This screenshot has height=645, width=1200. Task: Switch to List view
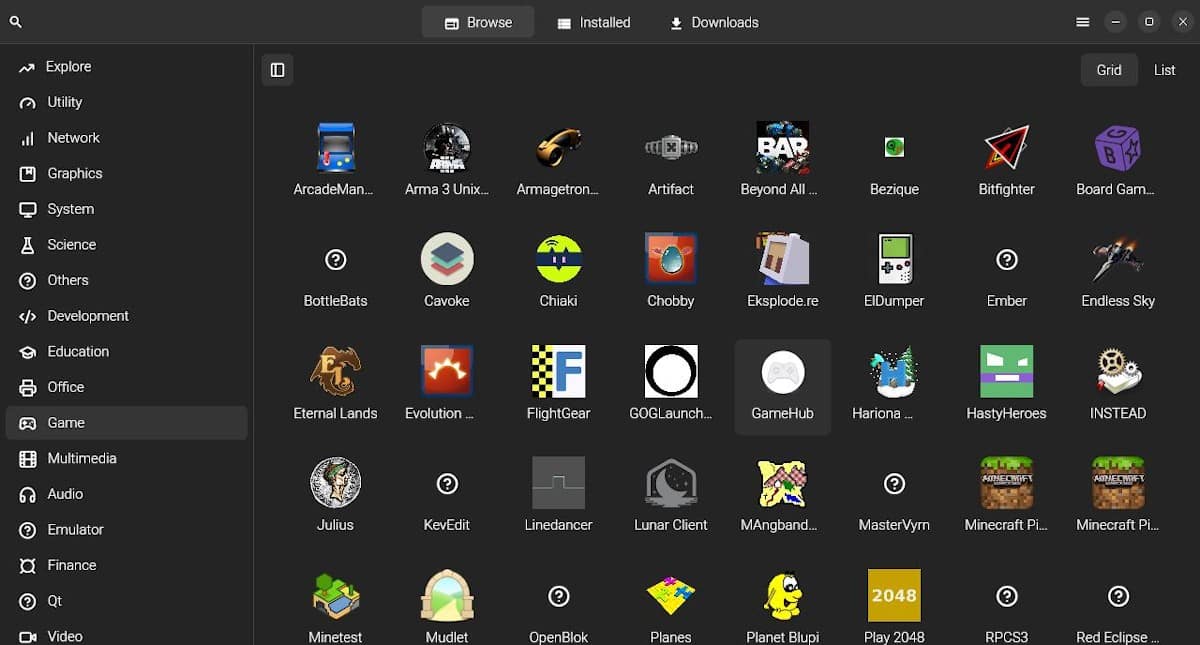pyautogui.click(x=1164, y=70)
